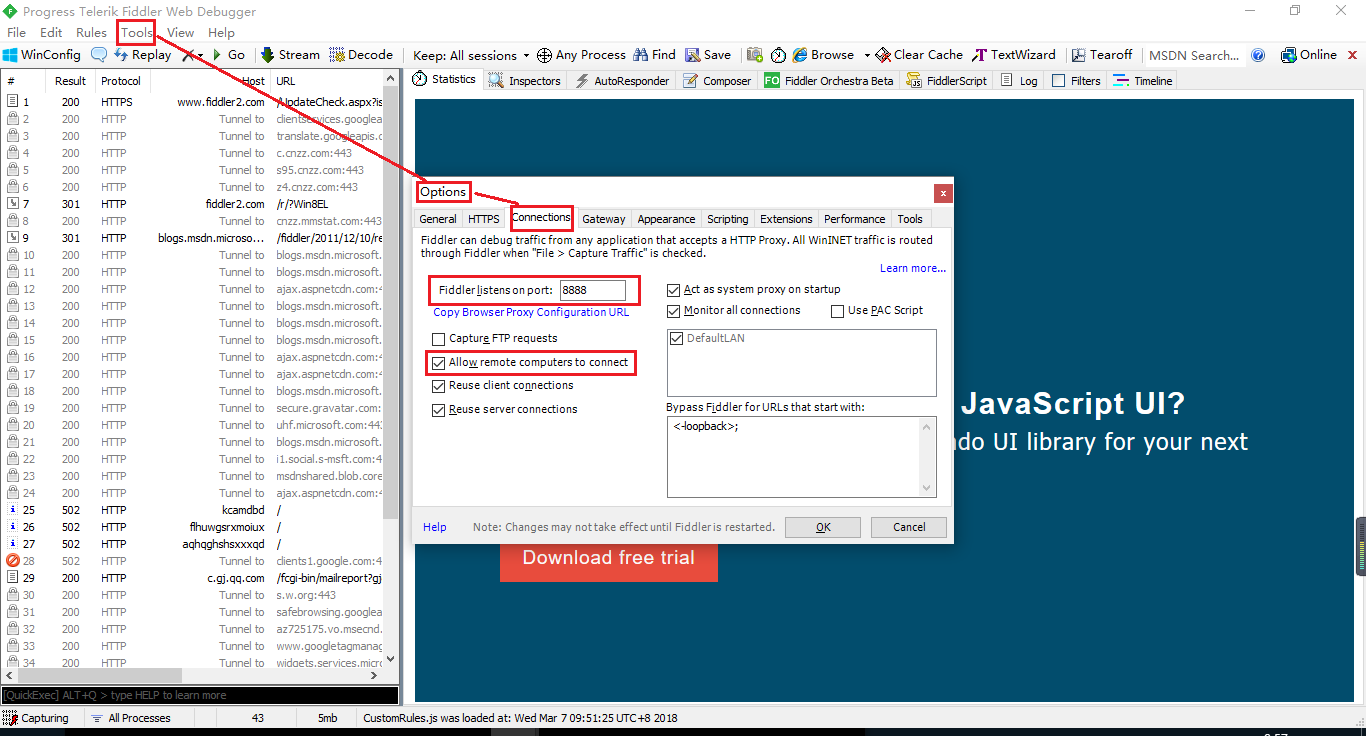
Task: Toggle Reuse client connections checkbox
Action: tap(439, 386)
